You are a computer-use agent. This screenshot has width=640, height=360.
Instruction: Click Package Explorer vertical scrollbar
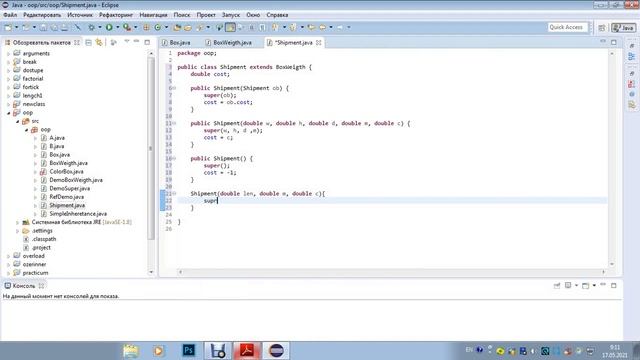point(151,148)
